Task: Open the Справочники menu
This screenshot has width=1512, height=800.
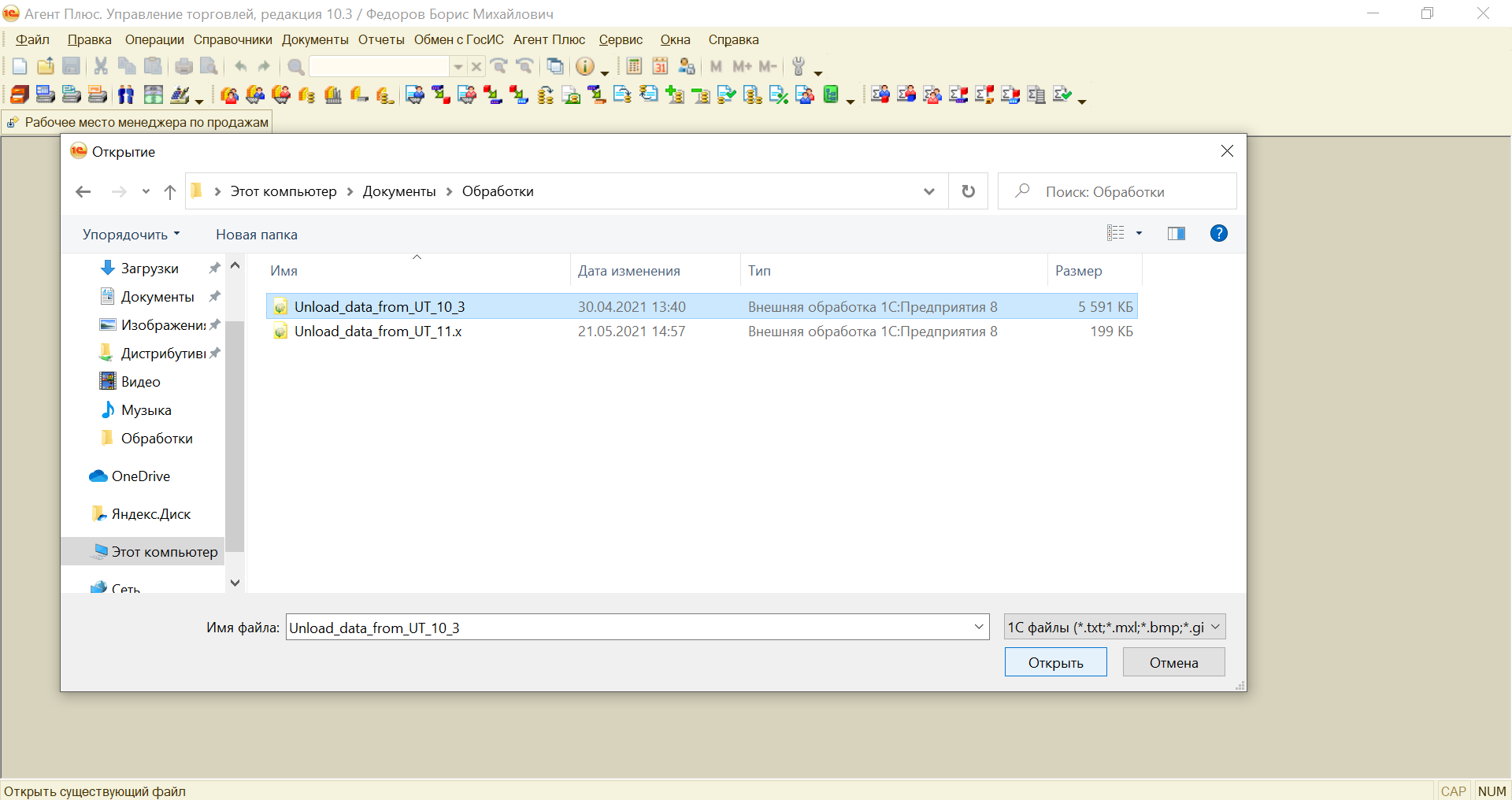Action: pos(233,39)
